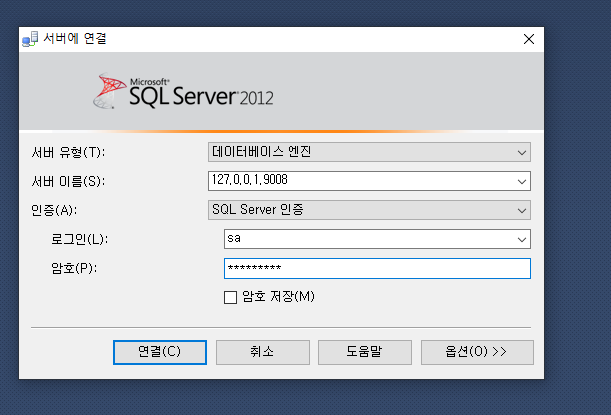The width and height of the screenshot is (611, 415).
Task: Click the login field containing sa
Action: 377,239
